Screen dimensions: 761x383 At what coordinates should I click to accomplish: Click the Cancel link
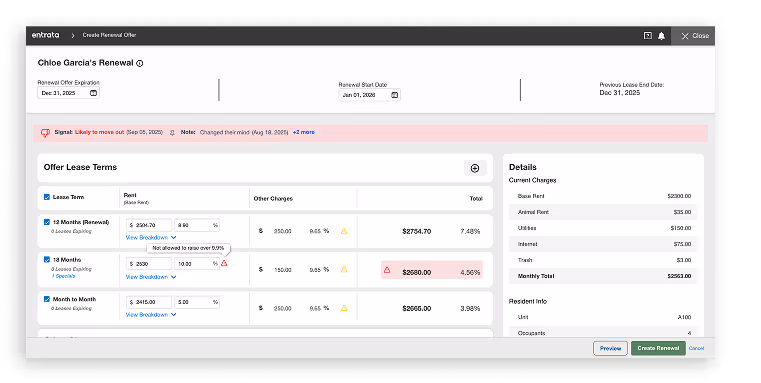(x=696, y=348)
